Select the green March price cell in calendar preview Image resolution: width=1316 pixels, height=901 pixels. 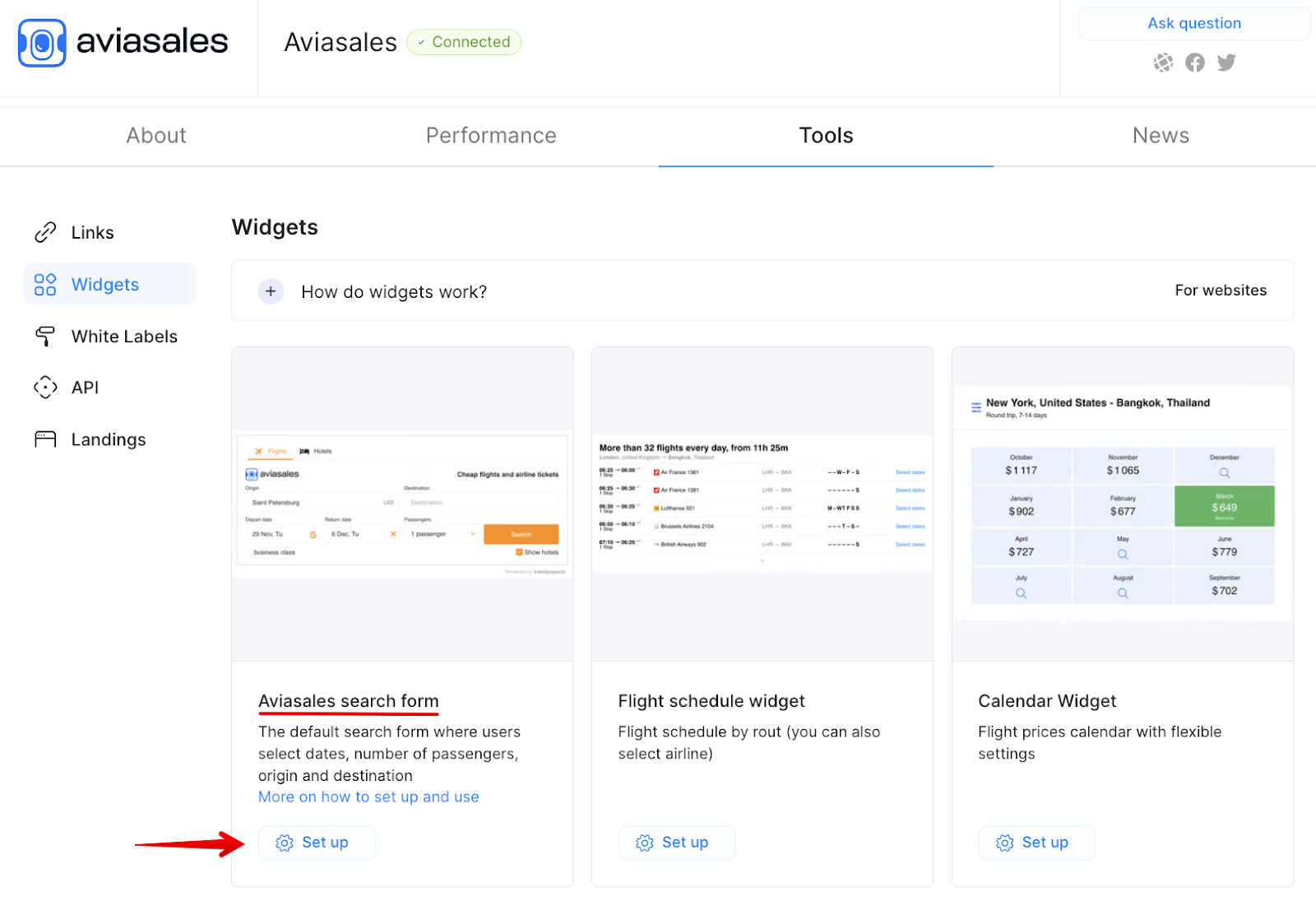click(1225, 506)
